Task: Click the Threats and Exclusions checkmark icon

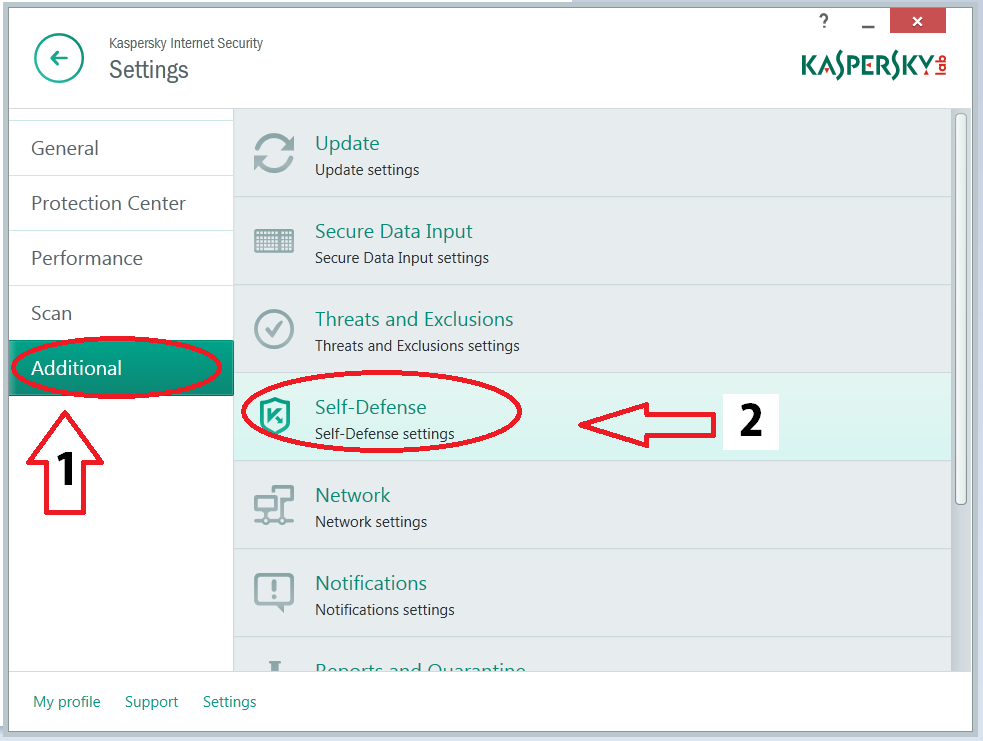Action: (x=274, y=328)
